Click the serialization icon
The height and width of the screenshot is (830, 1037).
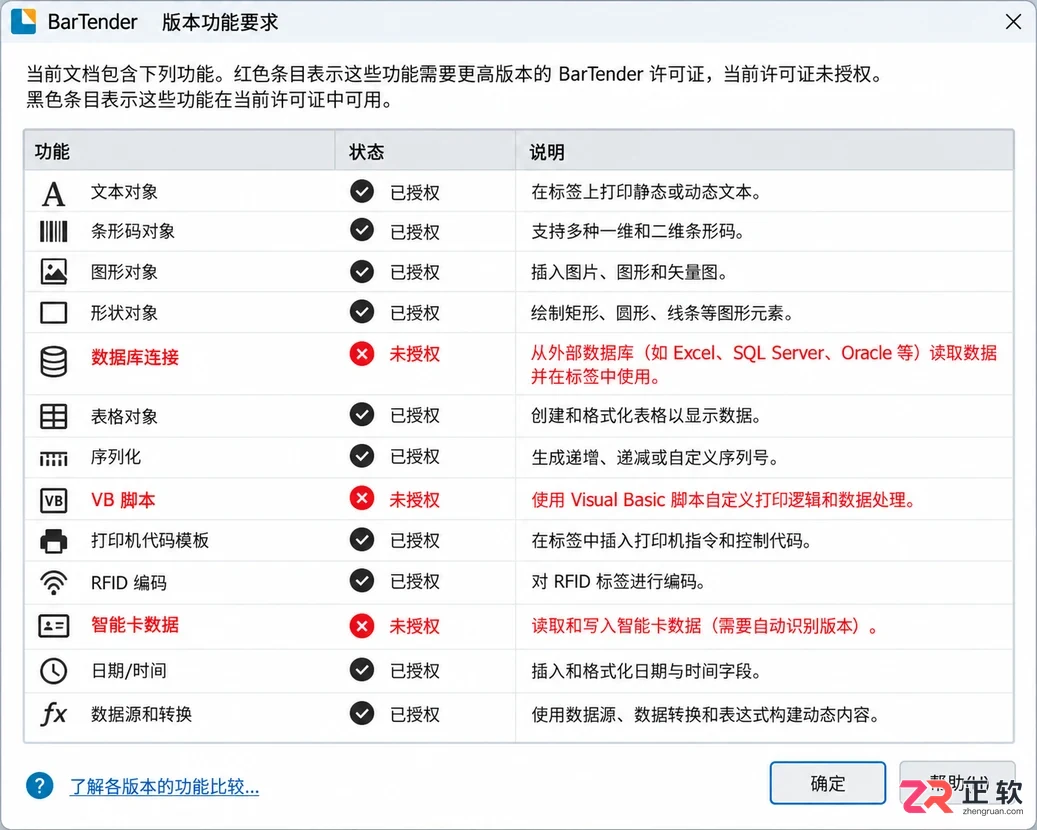click(x=54, y=458)
